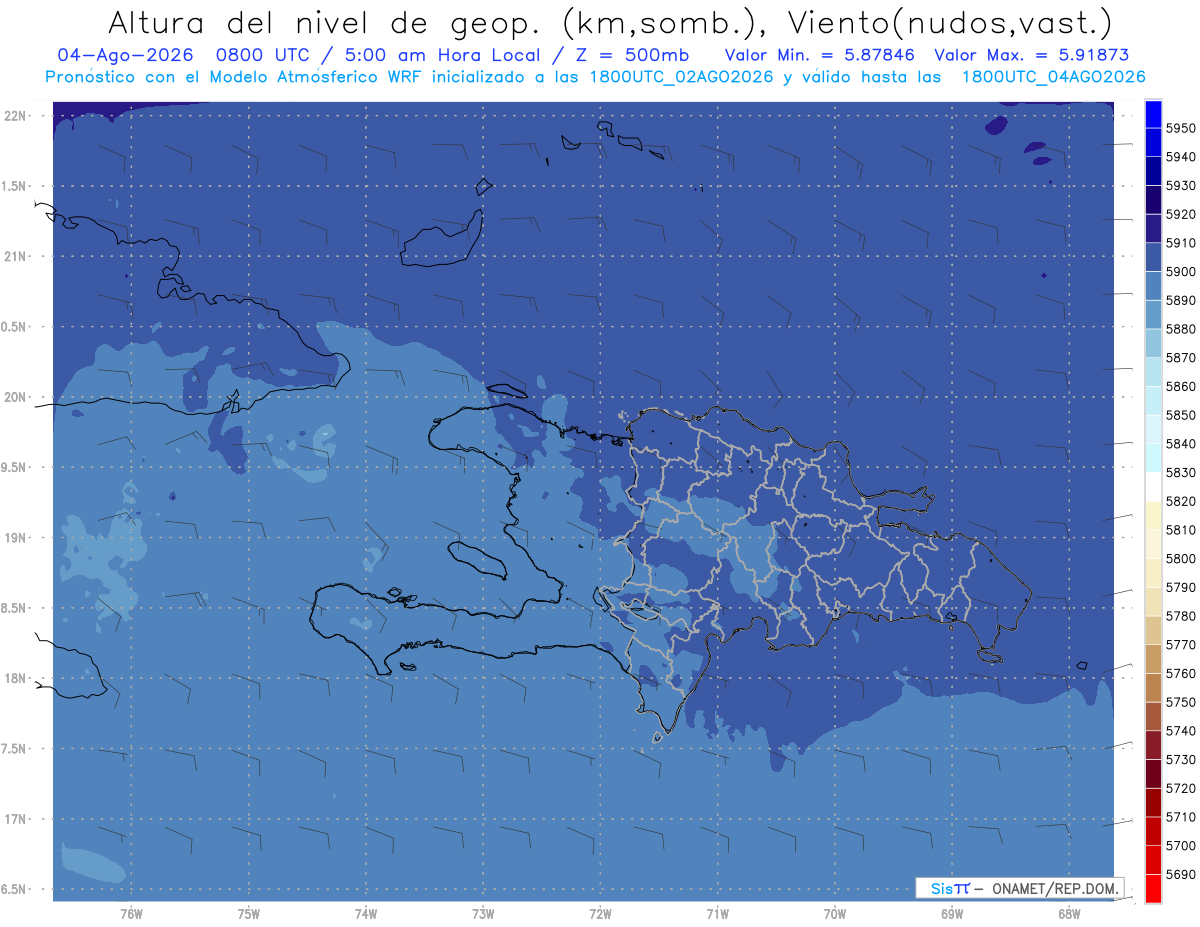
Task: Click the chart title 'Altura del nivel de geop.'
Action: 327,22
